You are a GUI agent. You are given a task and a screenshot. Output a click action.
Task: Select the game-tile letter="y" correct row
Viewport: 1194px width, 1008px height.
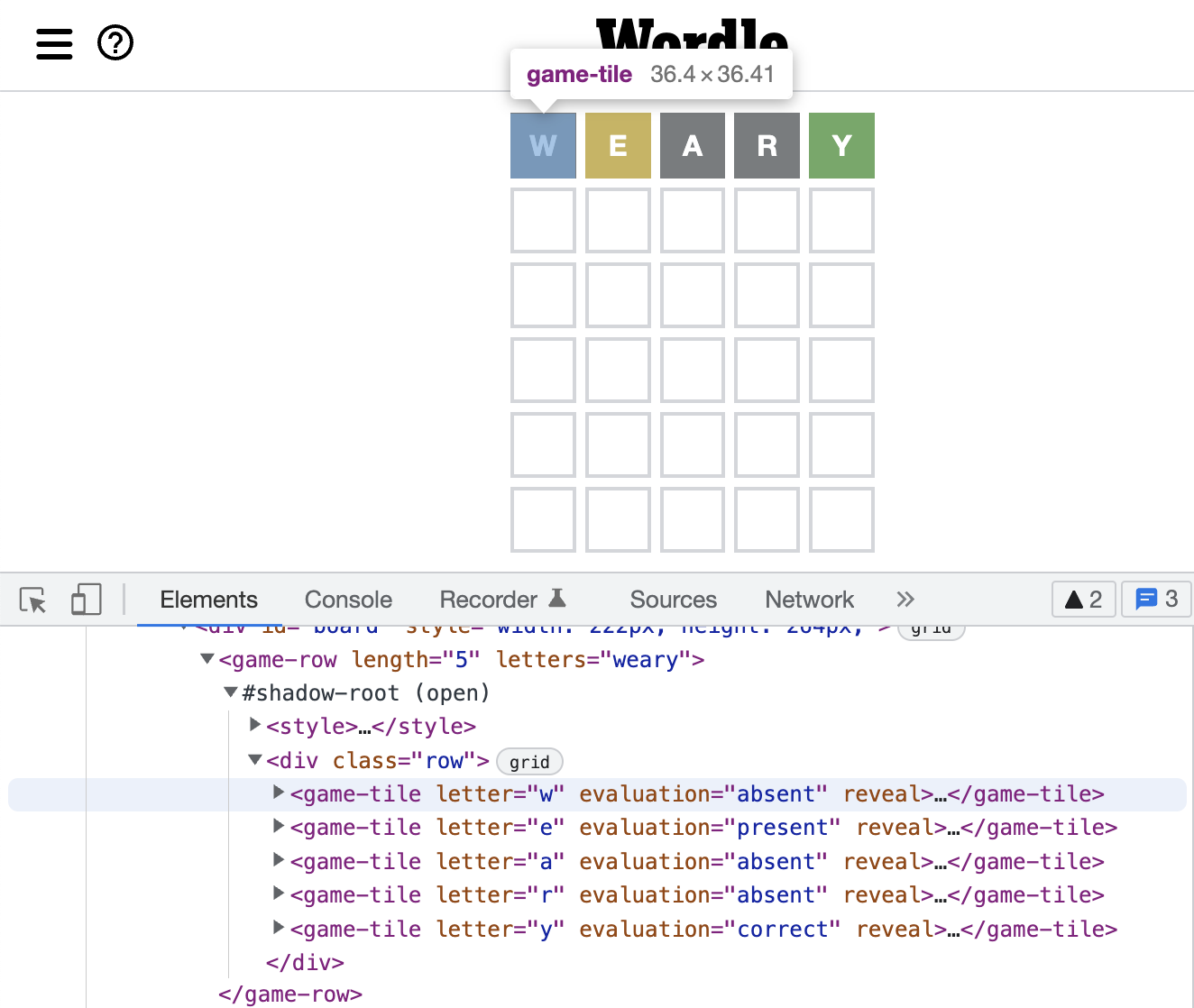tap(703, 930)
